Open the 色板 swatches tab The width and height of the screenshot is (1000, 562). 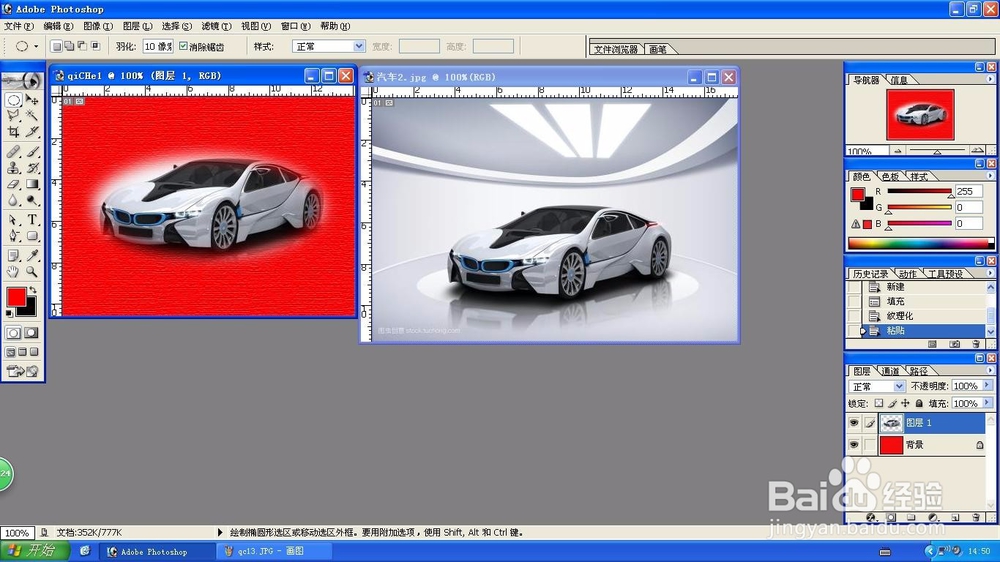pyautogui.click(x=890, y=177)
